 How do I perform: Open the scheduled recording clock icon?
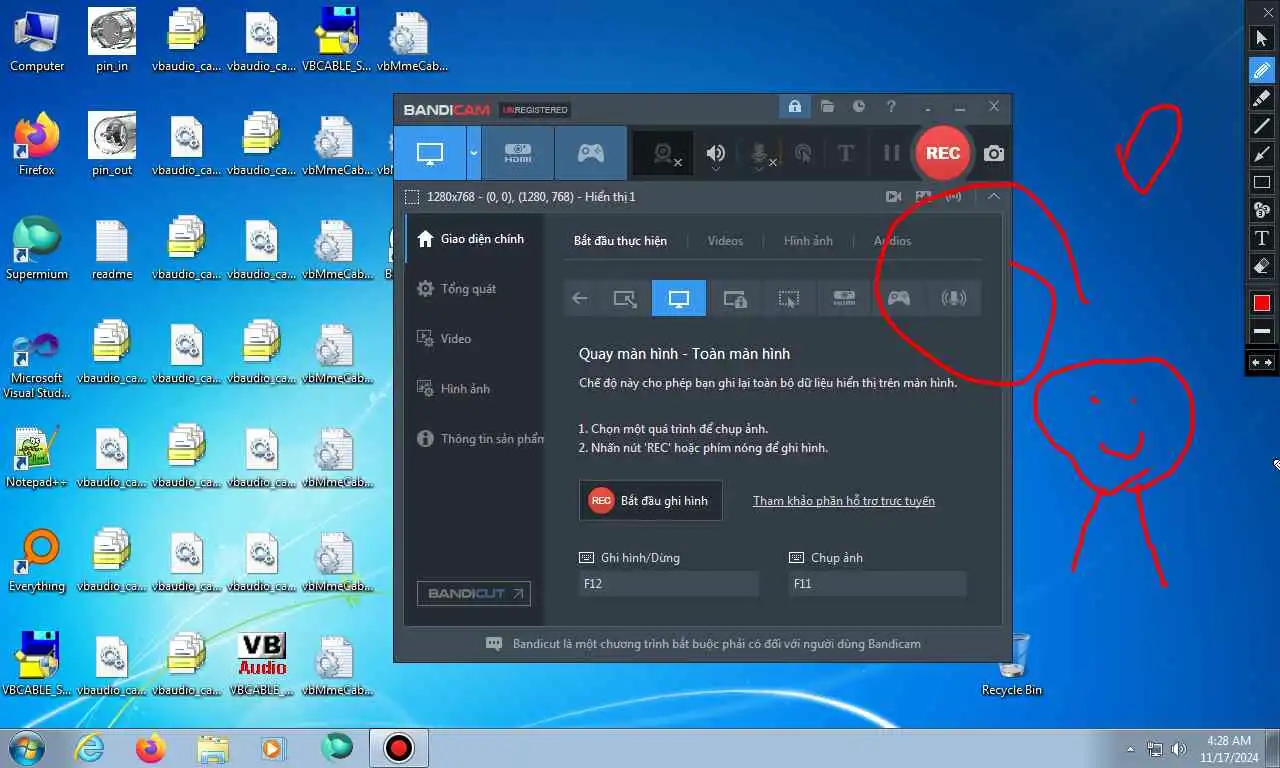tap(859, 106)
